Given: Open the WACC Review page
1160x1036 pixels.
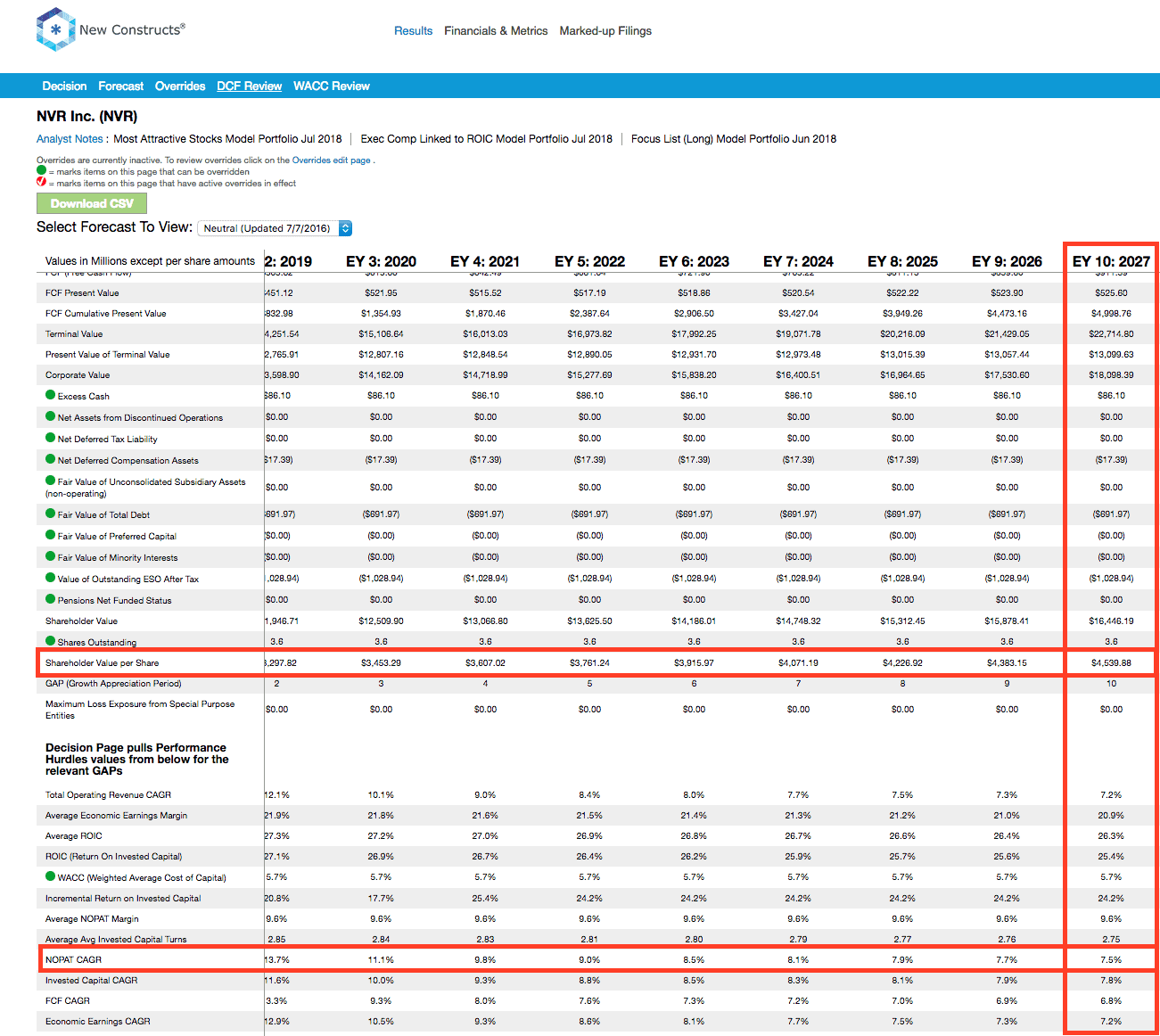Looking at the screenshot, I should [332, 86].
